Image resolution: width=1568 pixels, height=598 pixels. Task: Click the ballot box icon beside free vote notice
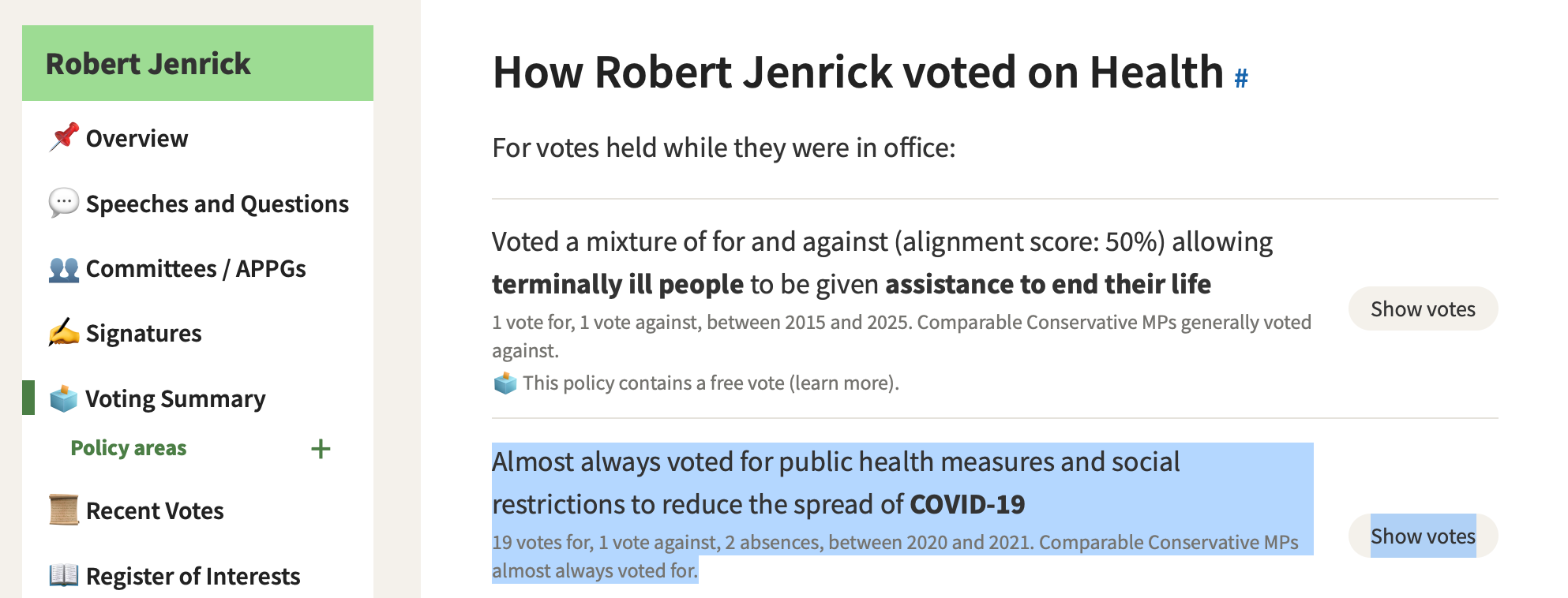point(505,383)
